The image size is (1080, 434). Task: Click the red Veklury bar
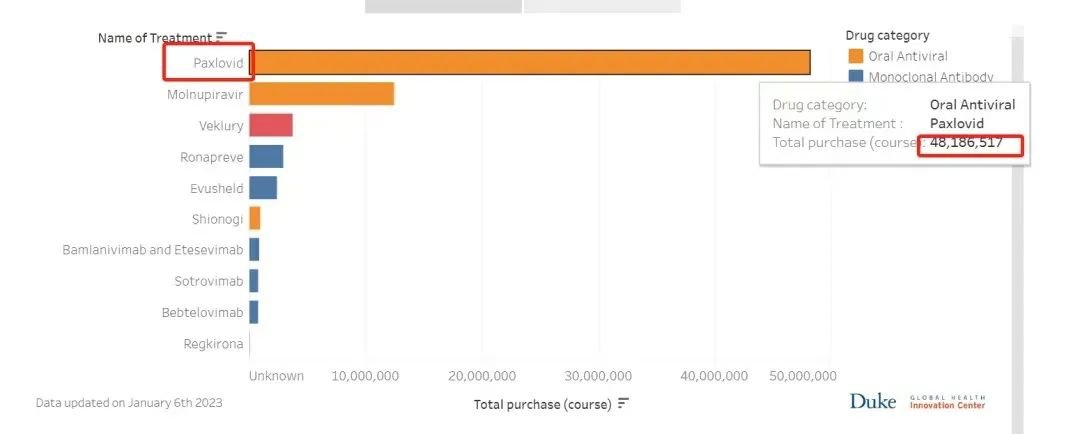pos(270,125)
